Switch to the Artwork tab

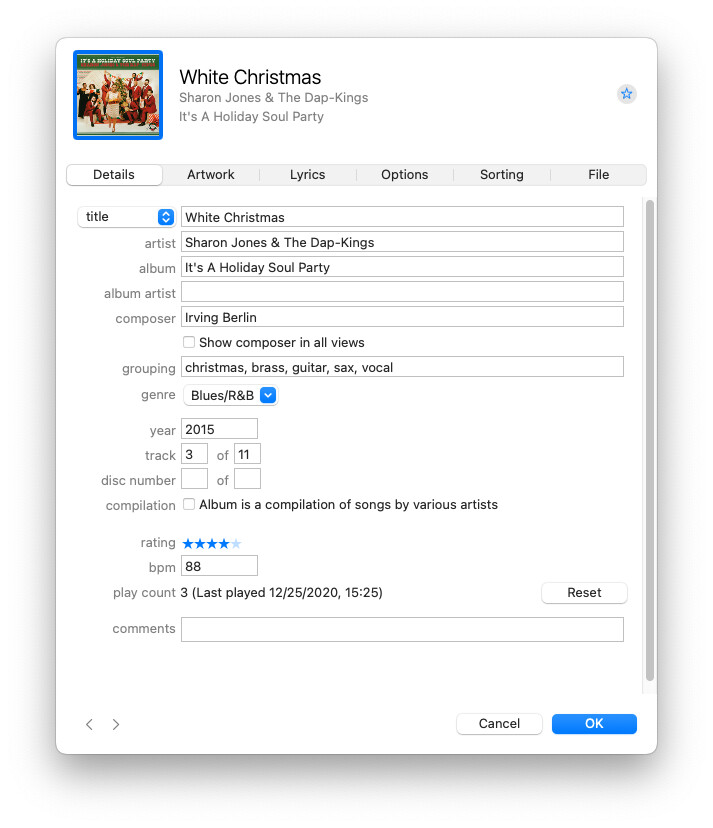tap(211, 174)
